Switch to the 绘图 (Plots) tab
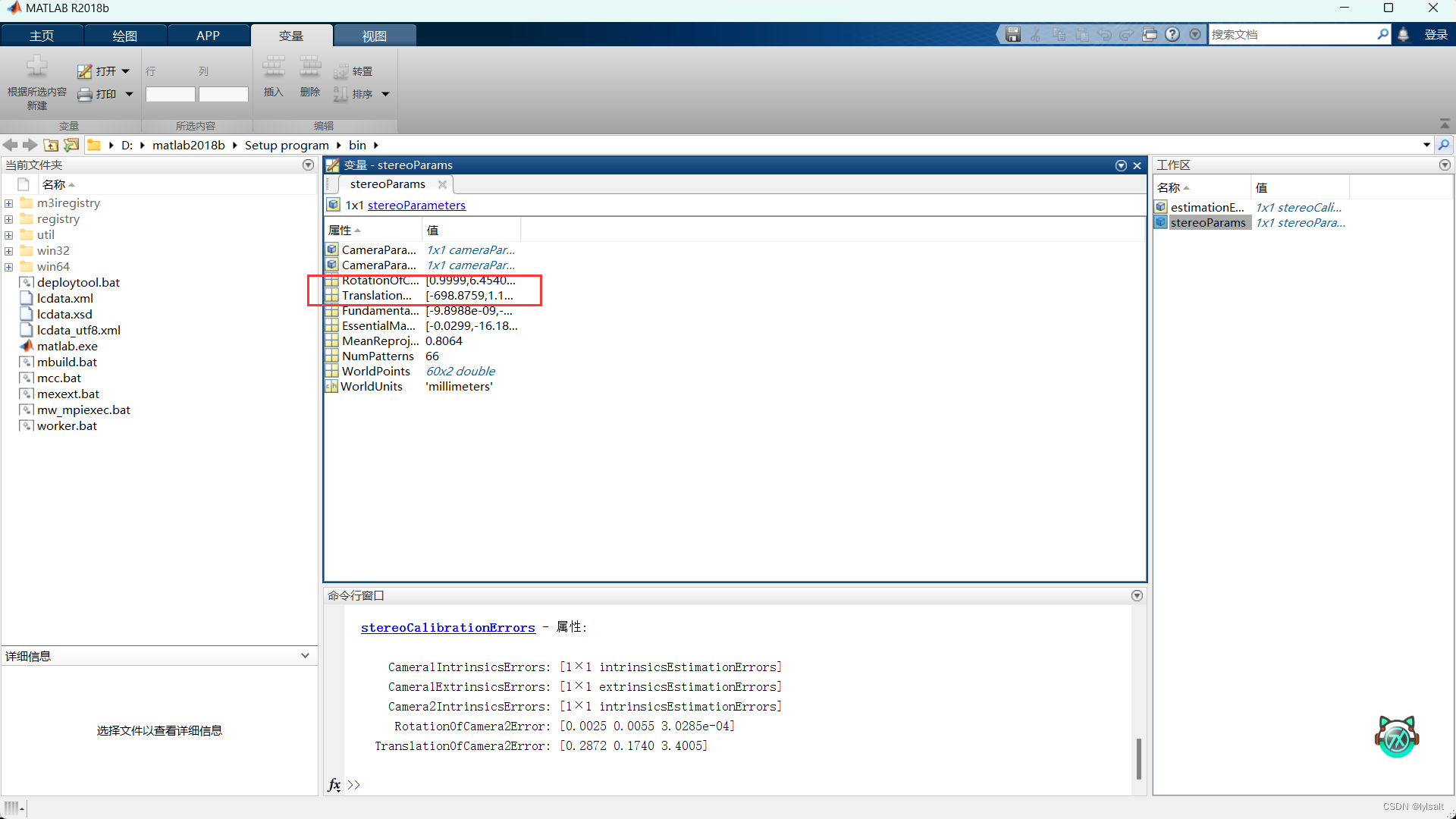Screen dimensions: 1456x819 (124, 36)
